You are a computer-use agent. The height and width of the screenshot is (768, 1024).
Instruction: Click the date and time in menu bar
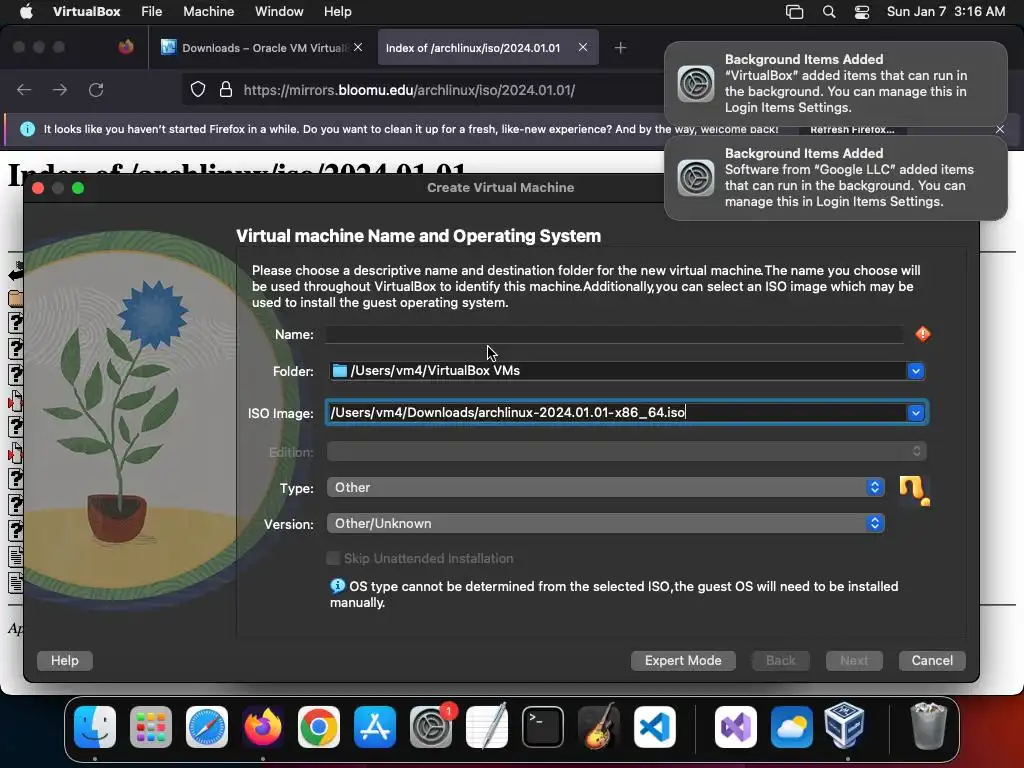coord(946,12)
